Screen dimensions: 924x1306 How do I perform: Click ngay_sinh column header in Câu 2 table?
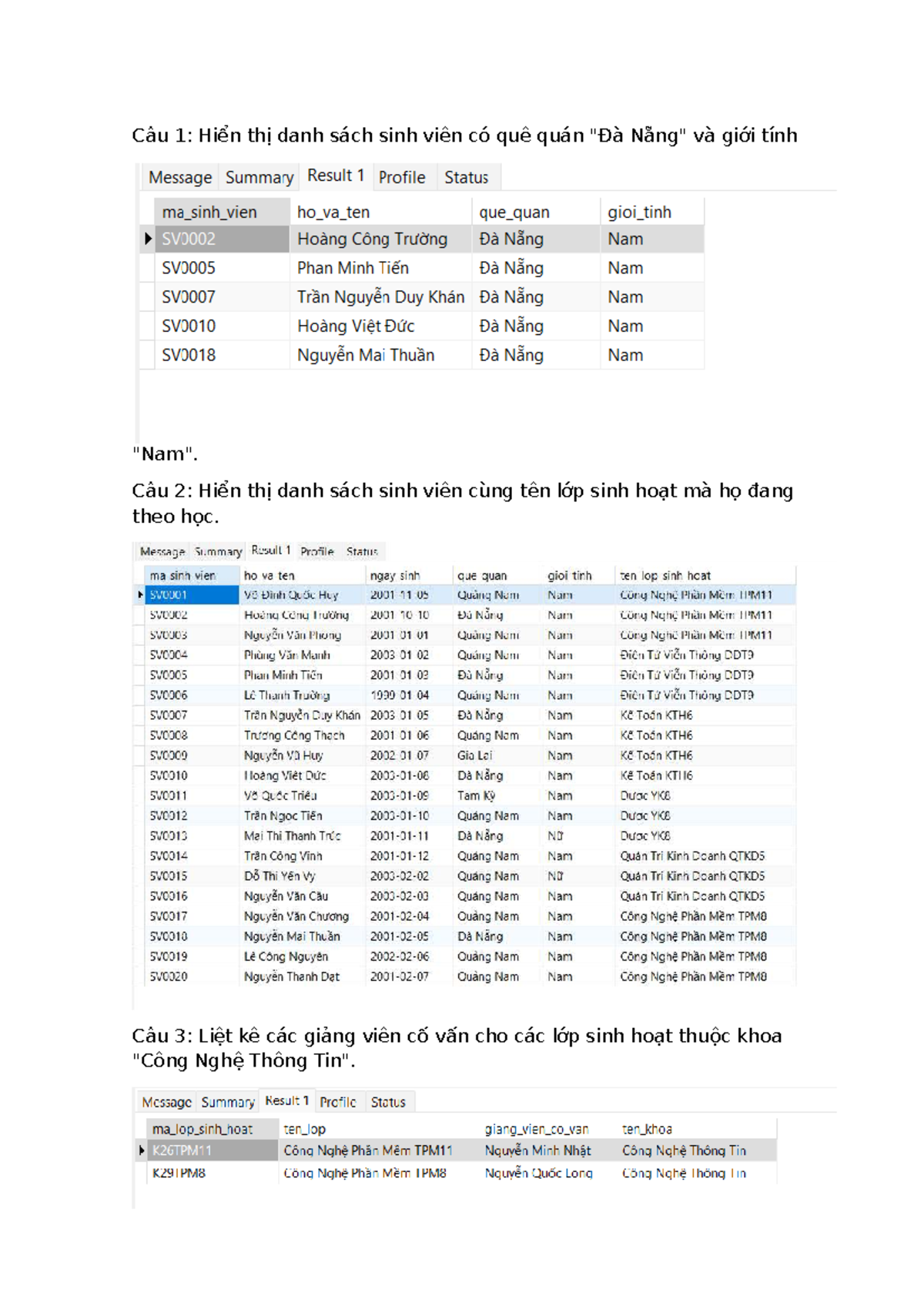coord(409,575)
